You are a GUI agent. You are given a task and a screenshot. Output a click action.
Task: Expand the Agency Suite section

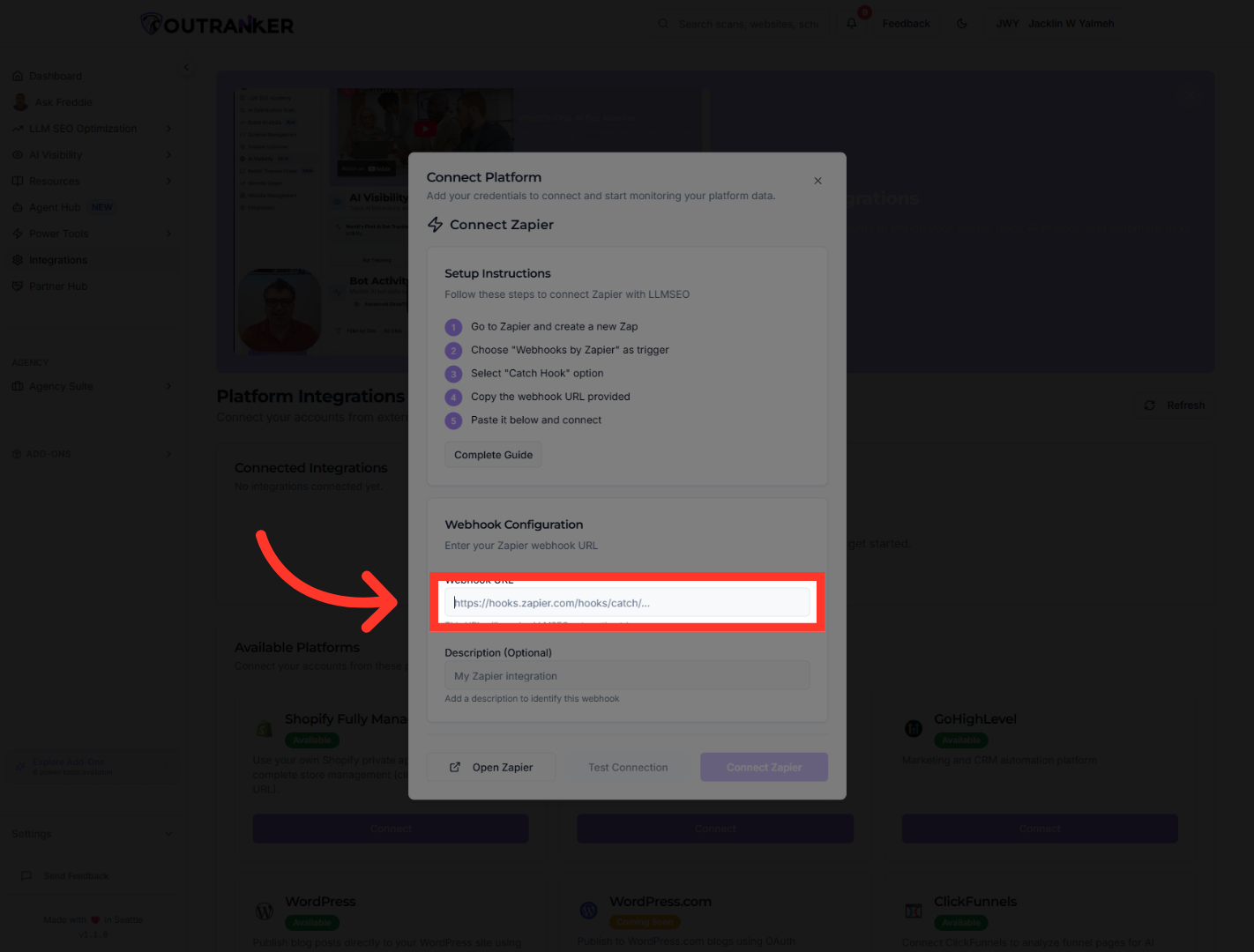(168, 386)
